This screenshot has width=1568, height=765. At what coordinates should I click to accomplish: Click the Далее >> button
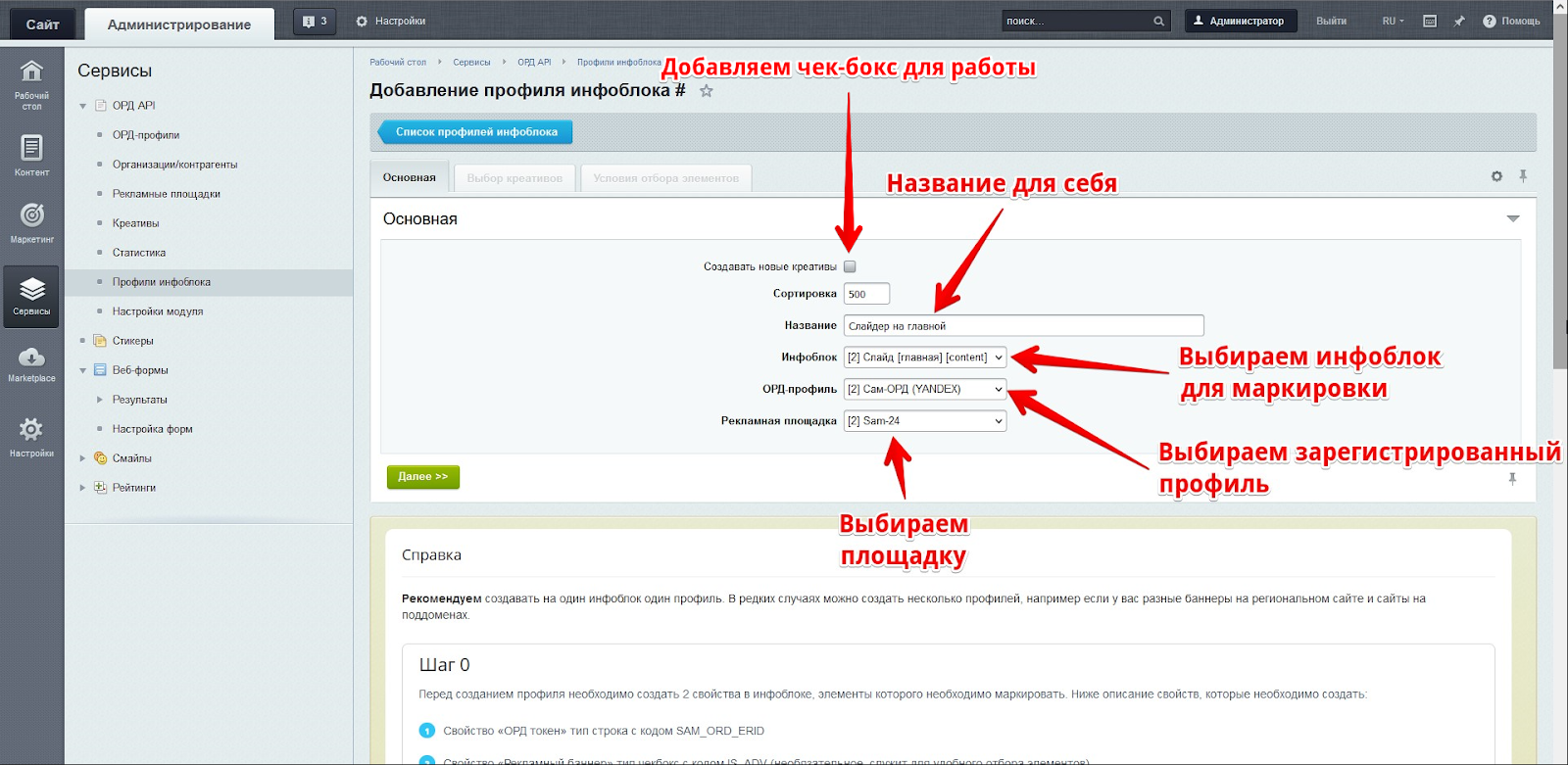[423, 476]
